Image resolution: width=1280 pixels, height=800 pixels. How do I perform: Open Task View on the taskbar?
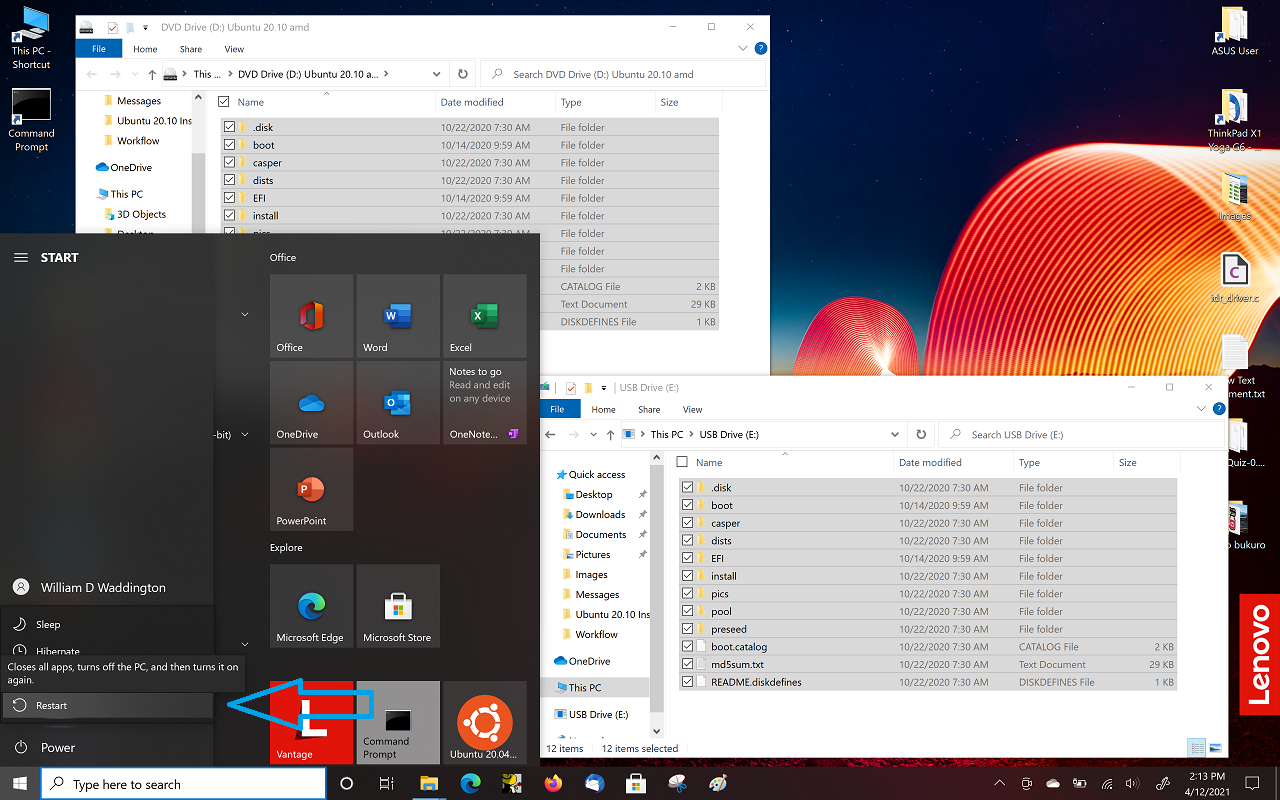387,783
